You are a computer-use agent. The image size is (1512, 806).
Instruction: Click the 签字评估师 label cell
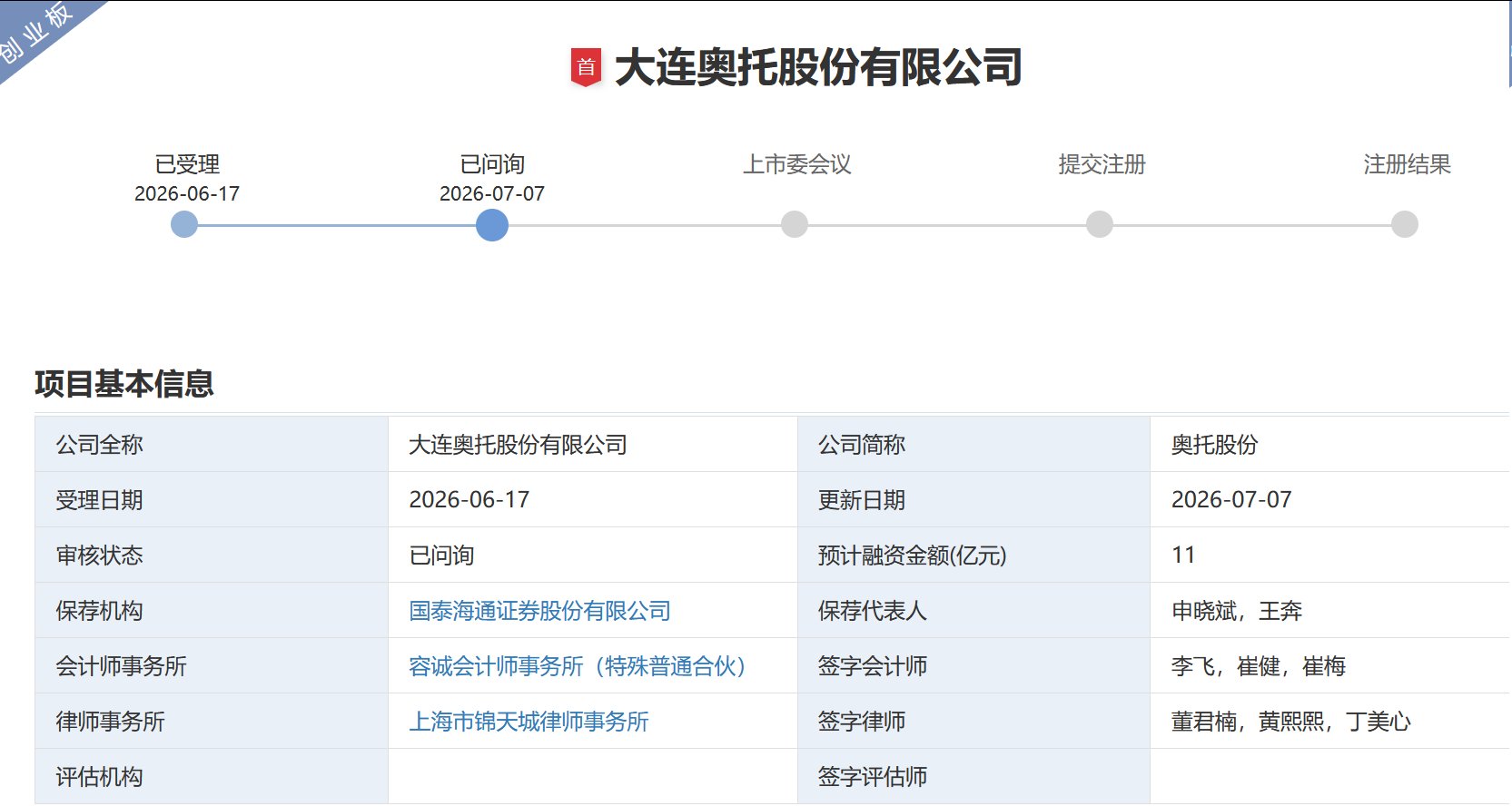pos(973,777)
